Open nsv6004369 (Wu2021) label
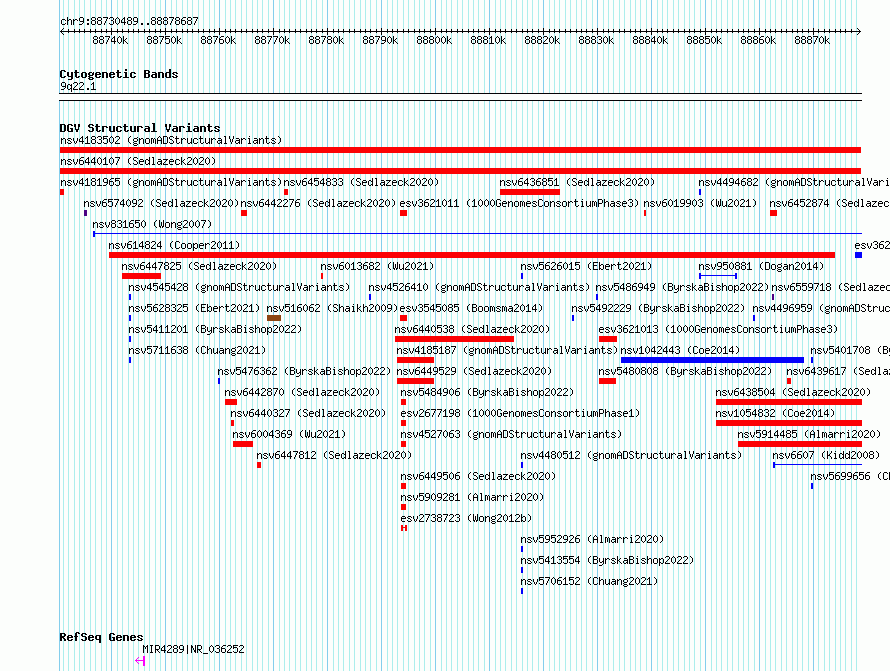This screenshot has width=890, height=671. (289, 434)
